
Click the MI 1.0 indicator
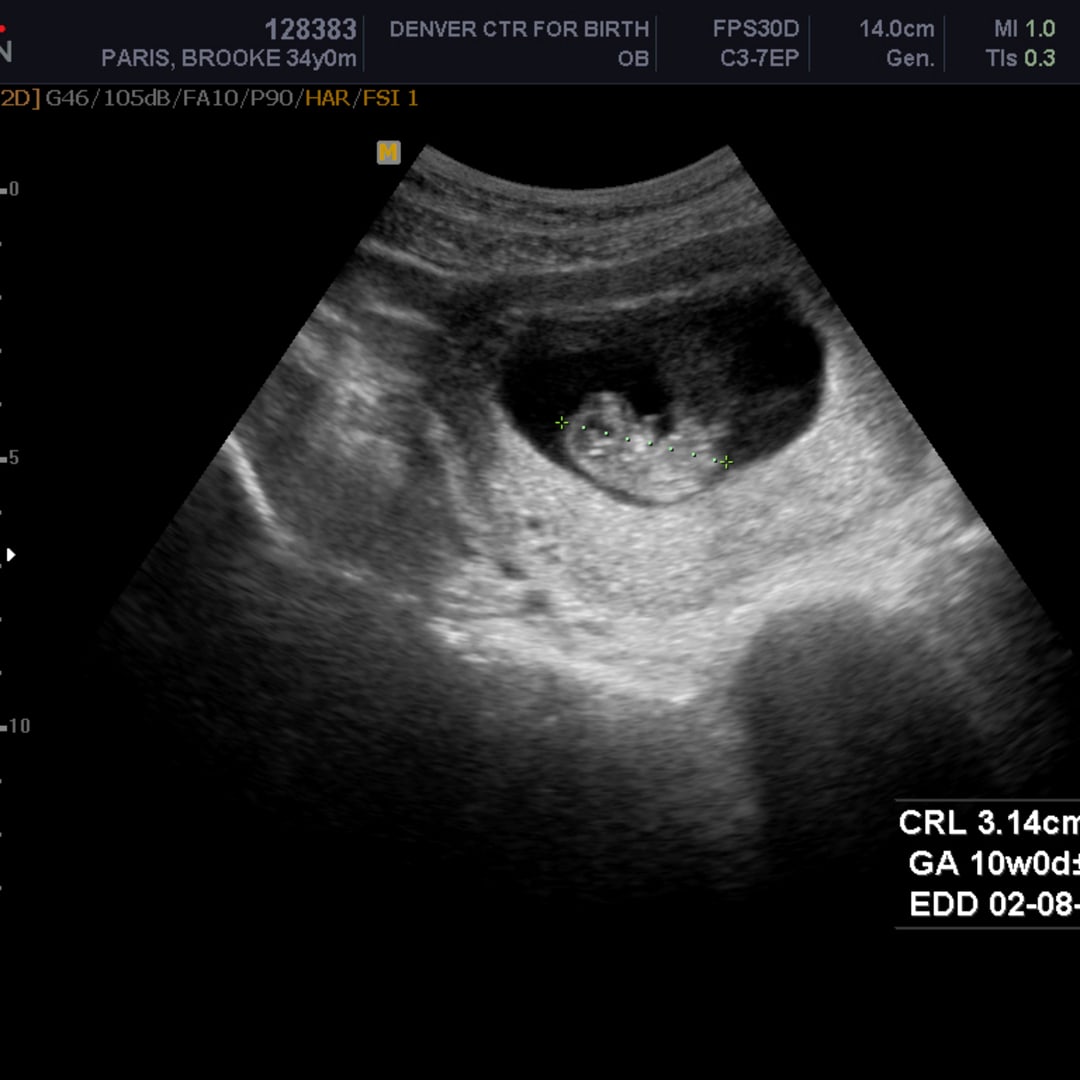1024,29
